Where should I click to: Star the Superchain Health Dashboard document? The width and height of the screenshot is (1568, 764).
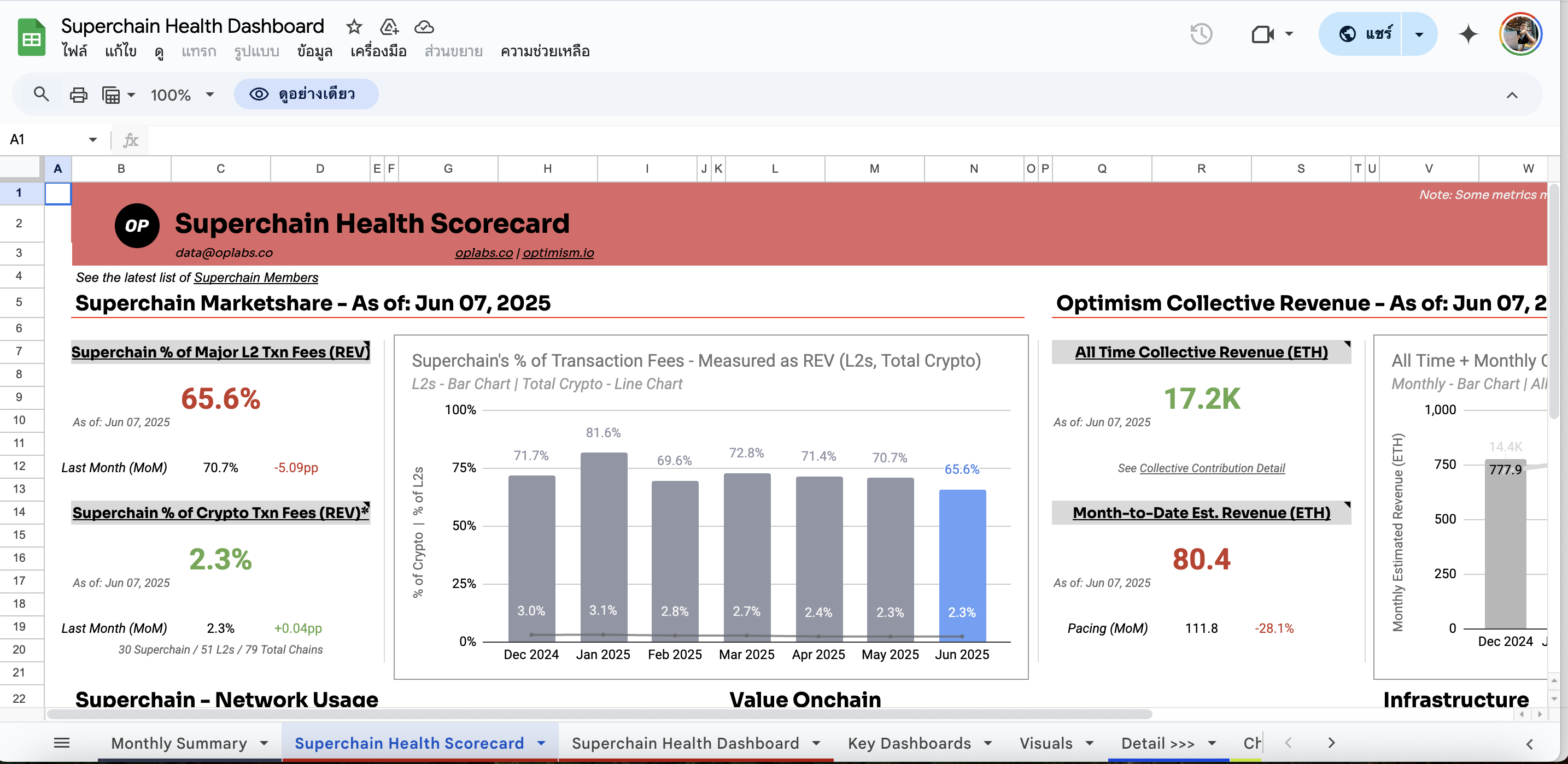pyautogui.click(x=354, y=27)
